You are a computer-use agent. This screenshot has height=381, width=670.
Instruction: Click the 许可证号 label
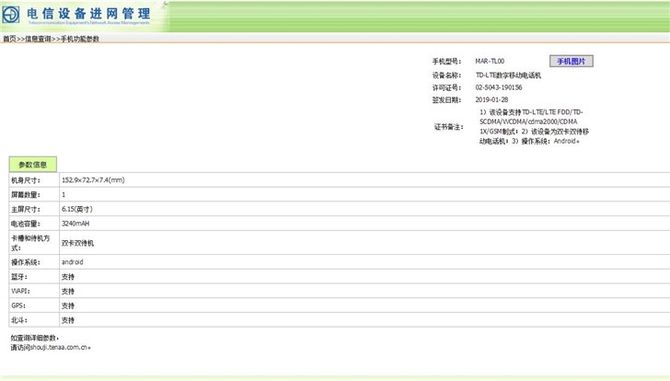(x=447, y=88)
